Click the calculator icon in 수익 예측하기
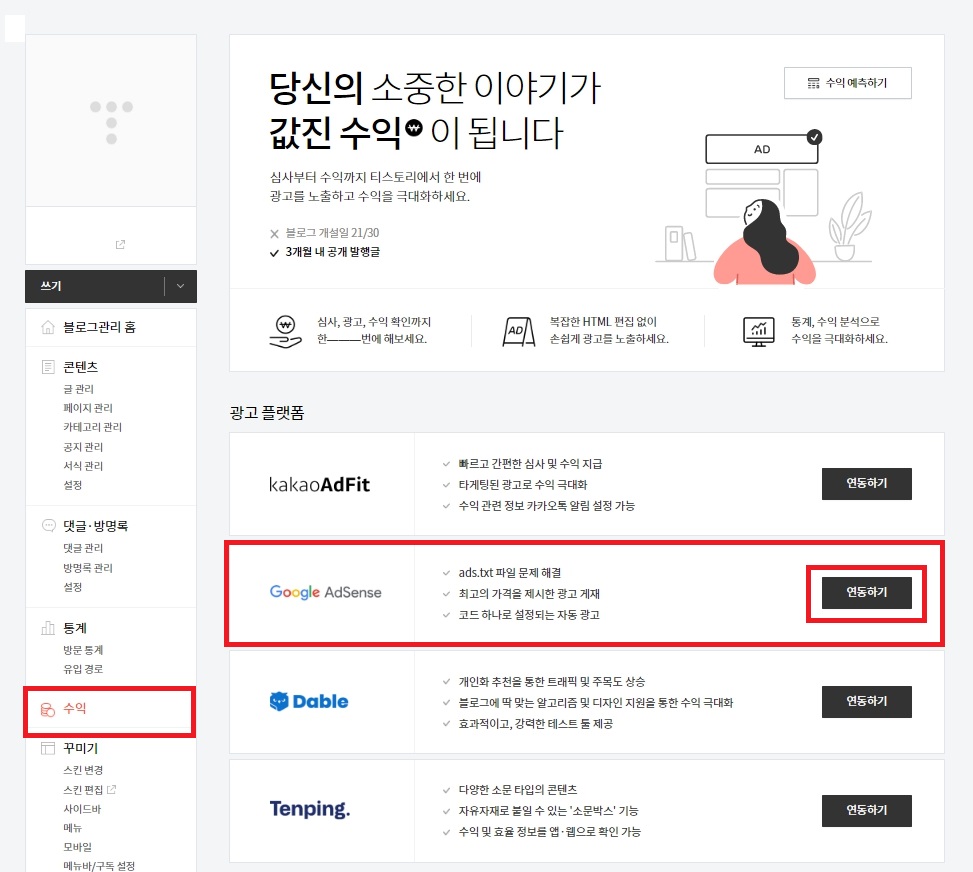973x872 pixels. pos(813,83)
